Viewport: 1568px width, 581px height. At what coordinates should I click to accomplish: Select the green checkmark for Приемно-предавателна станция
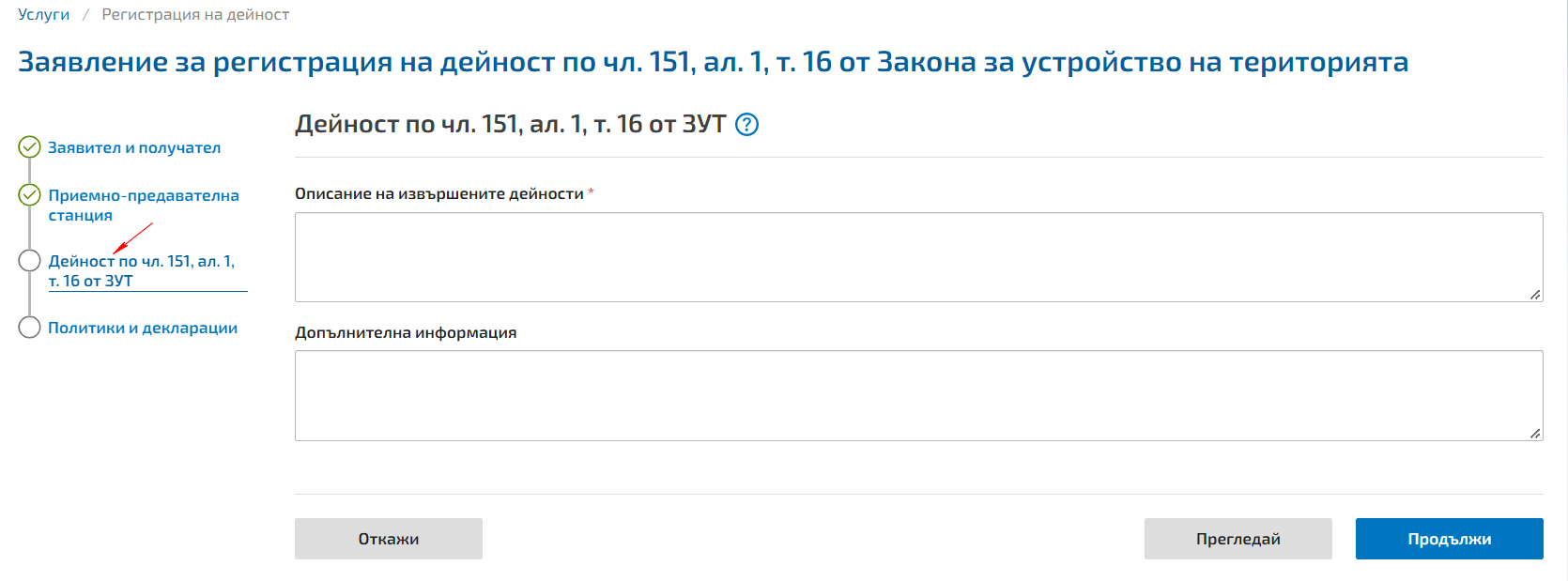[x=30, y=194]
